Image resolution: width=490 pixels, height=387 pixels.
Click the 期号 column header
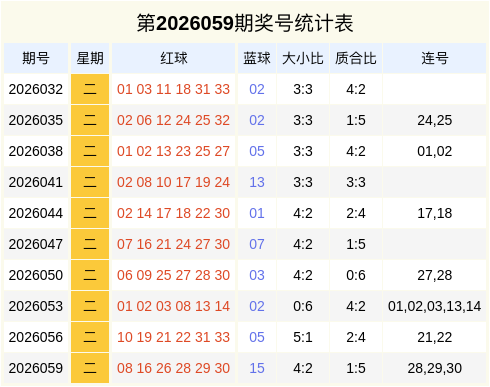coord(36,58)
